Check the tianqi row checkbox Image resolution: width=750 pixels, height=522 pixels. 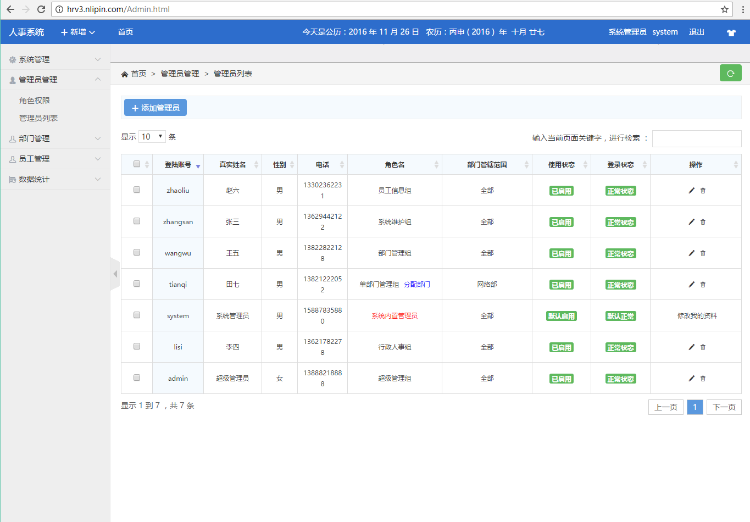tap(136, 284)
